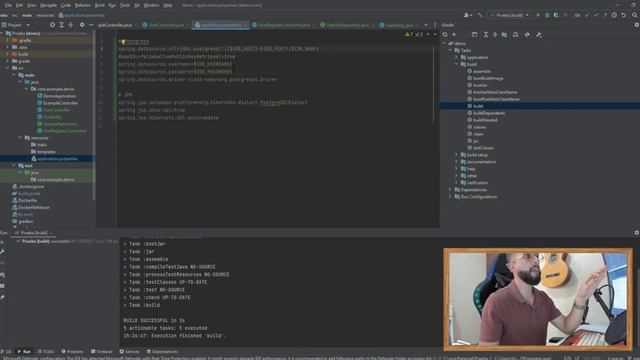
Task: Open the run configuration dropdown in toolbar
Action: click(509, 15)
